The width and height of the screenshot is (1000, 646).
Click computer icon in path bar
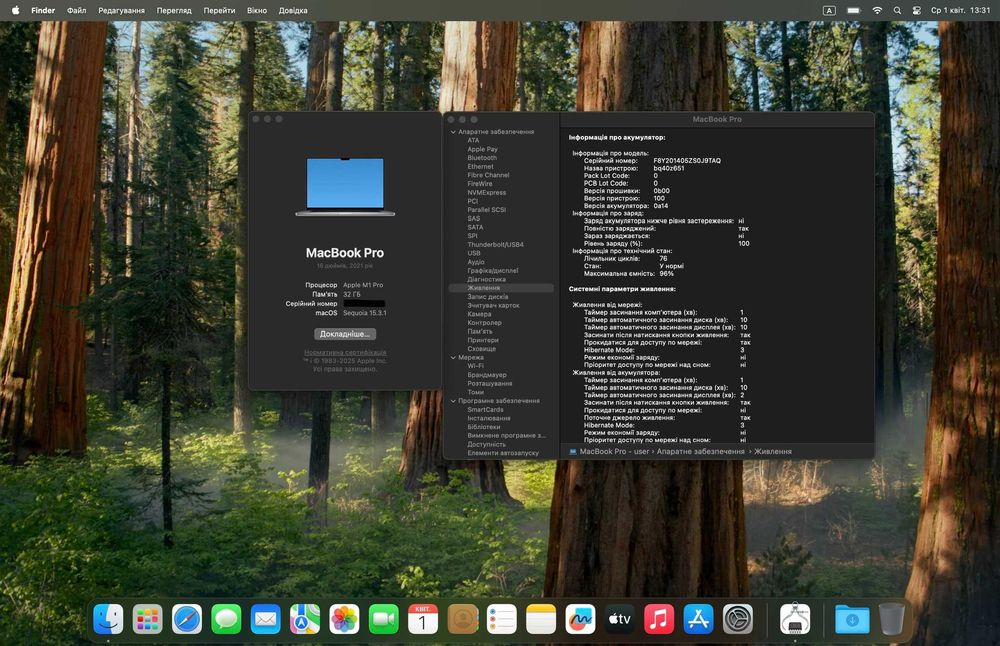(573, 451)
